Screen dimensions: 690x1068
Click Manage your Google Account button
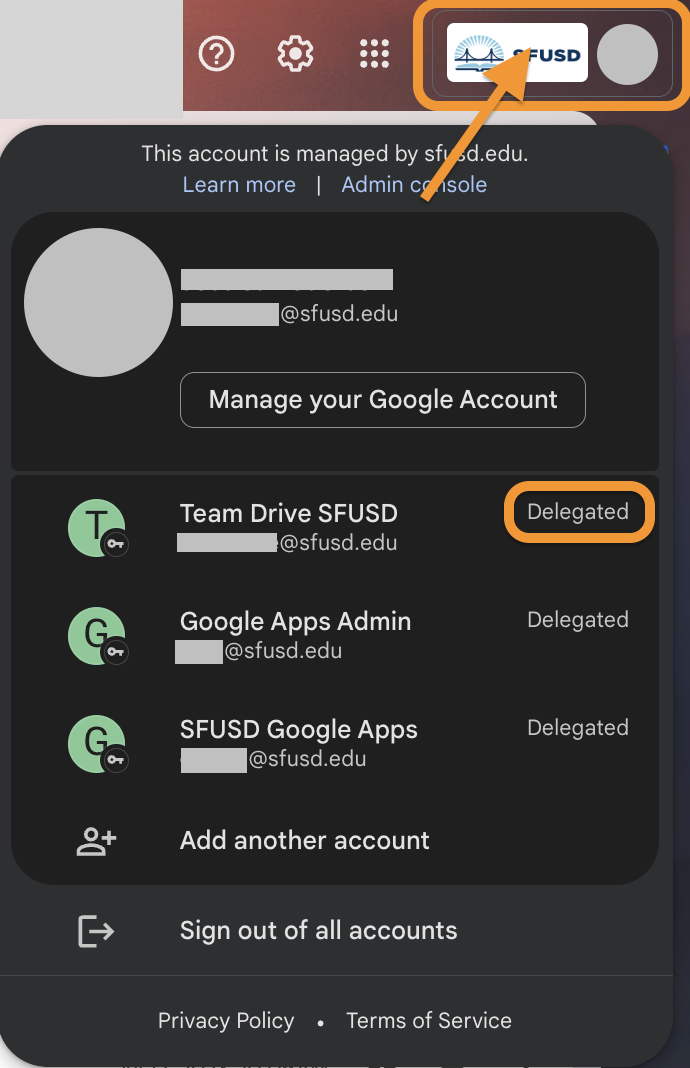point(383,400)
